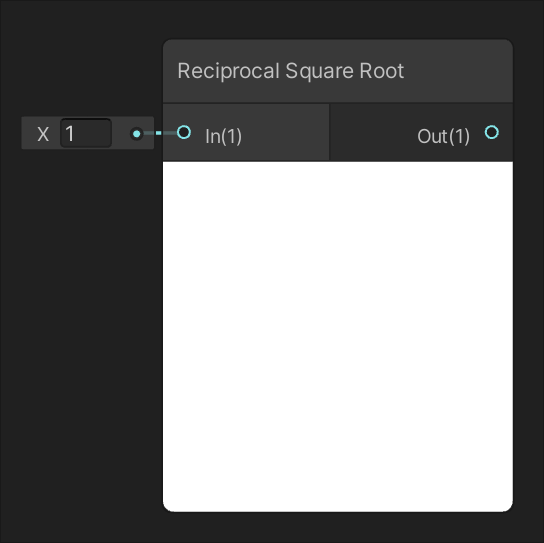Click the Out(1) output port circle
544x543 pixels.
click(492, 132)
